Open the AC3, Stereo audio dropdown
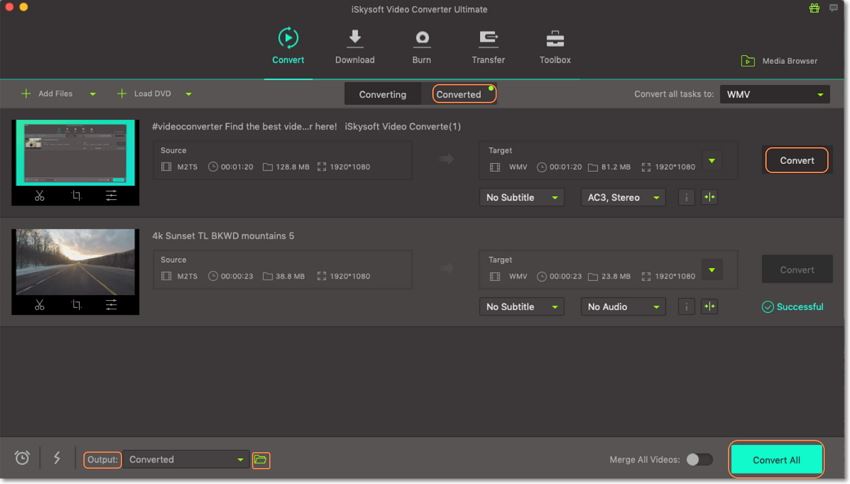Viewport: 850px width, 484px height. click(623, 198)
